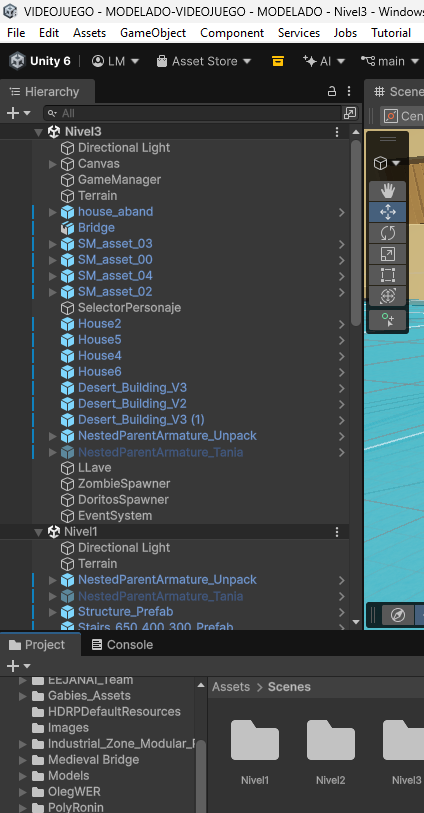Click the Unity 6 logo button
This screenshot has width=424, height=813.
(x=40, y=61)
